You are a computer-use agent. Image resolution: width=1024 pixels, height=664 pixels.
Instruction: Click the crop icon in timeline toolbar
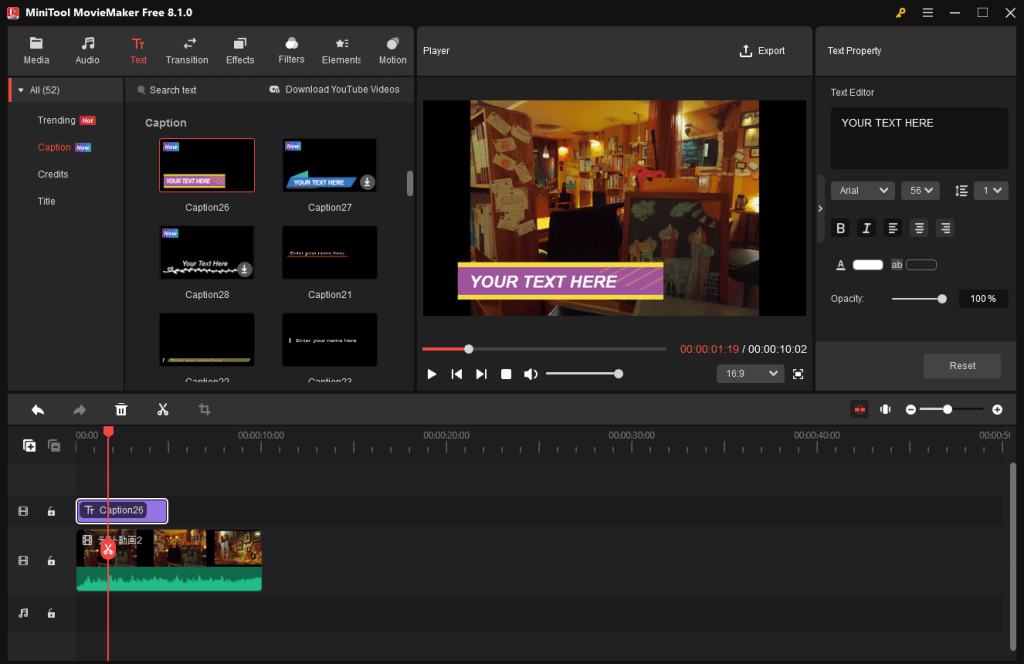(204, 410)
